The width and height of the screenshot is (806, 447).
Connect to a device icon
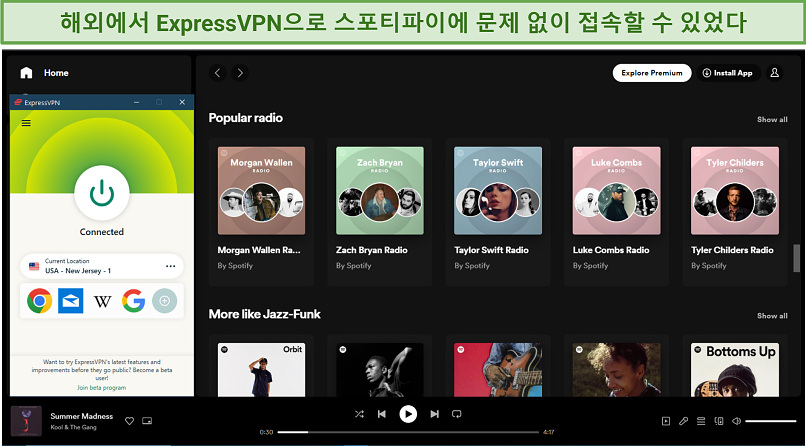719,421
